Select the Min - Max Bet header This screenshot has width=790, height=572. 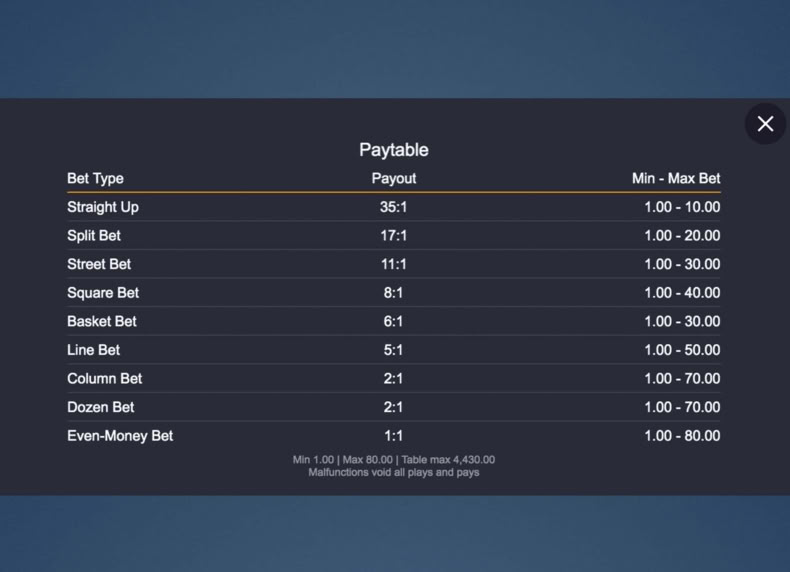(676, 178)
